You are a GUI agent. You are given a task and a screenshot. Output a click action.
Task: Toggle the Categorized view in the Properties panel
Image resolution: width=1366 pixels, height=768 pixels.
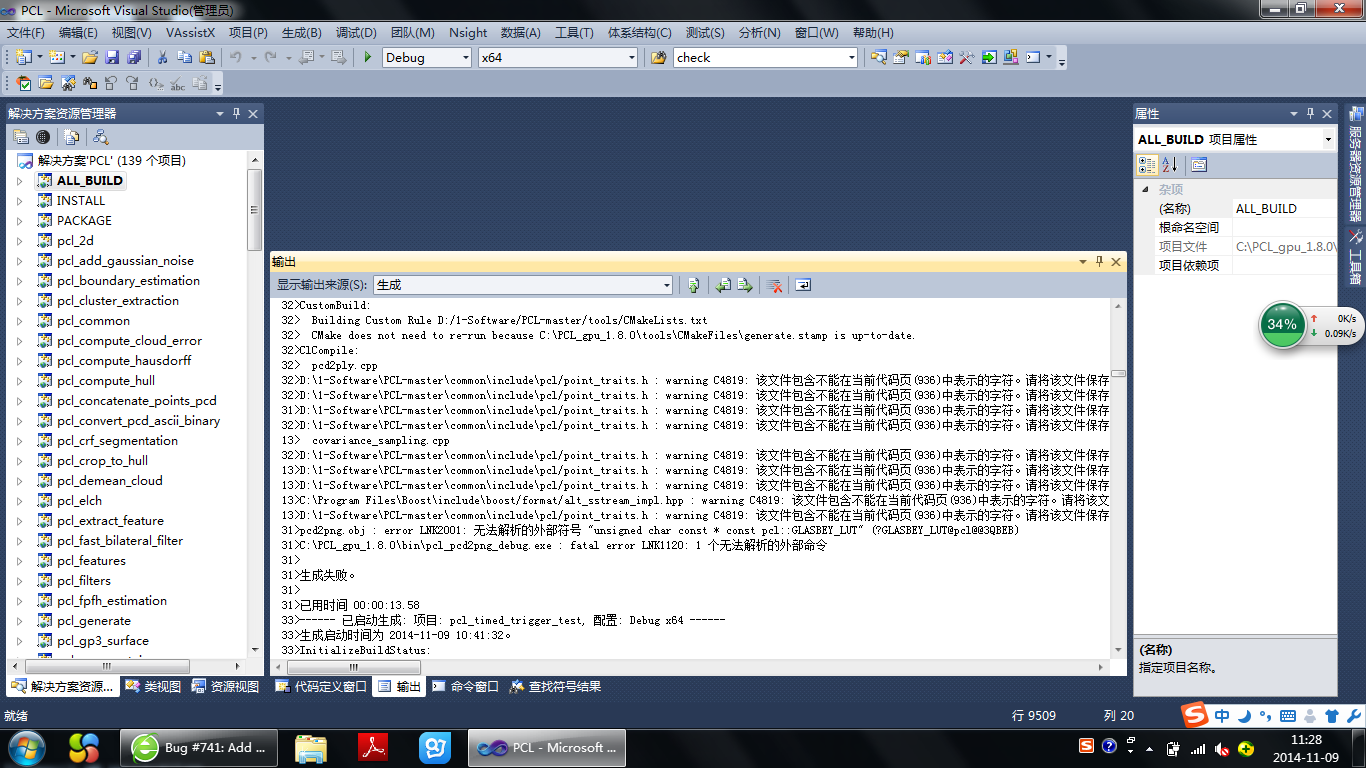(x=1148, y=165)
